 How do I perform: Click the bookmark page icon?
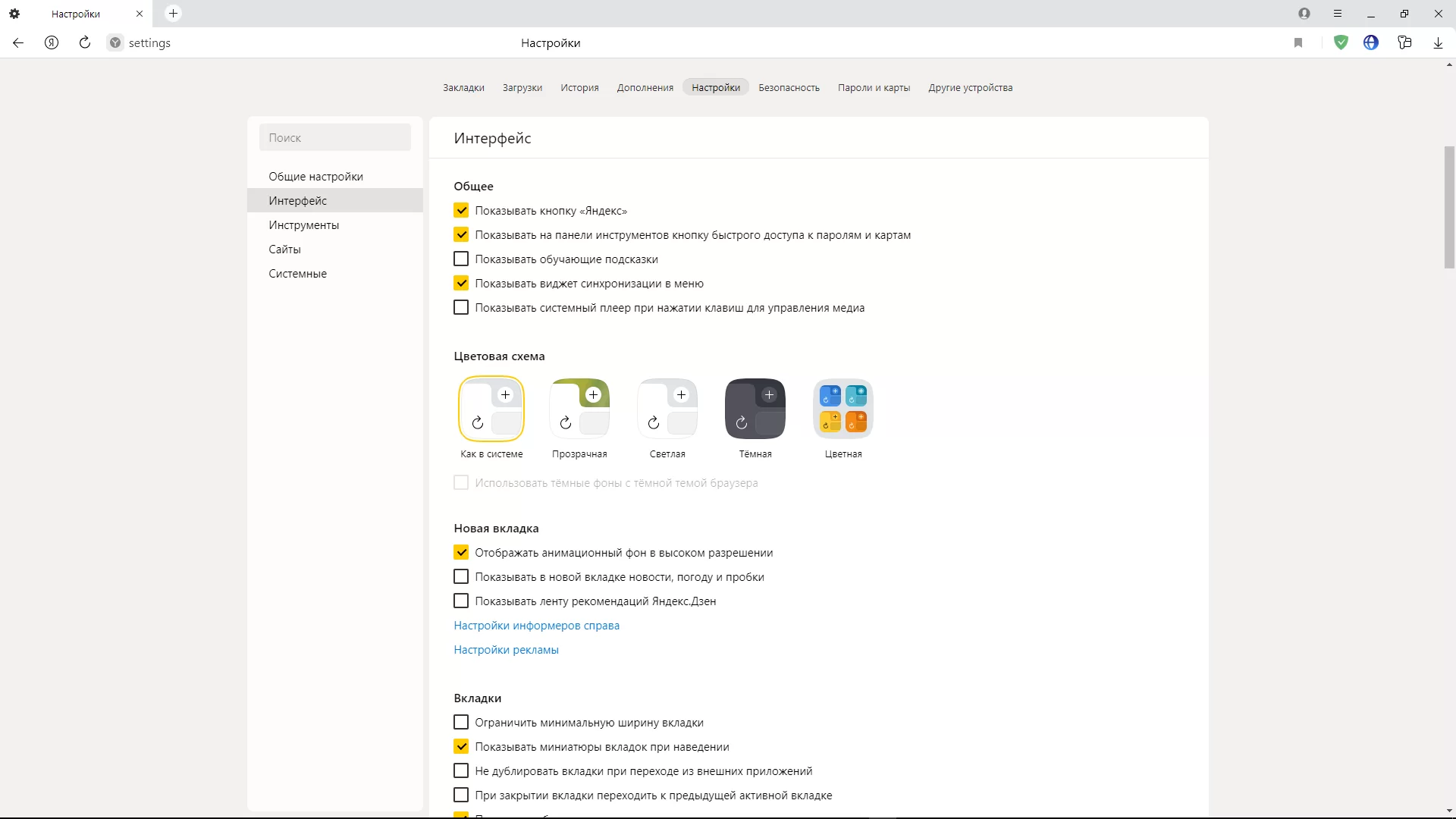pyautogui.click(x=1298, y=43)
